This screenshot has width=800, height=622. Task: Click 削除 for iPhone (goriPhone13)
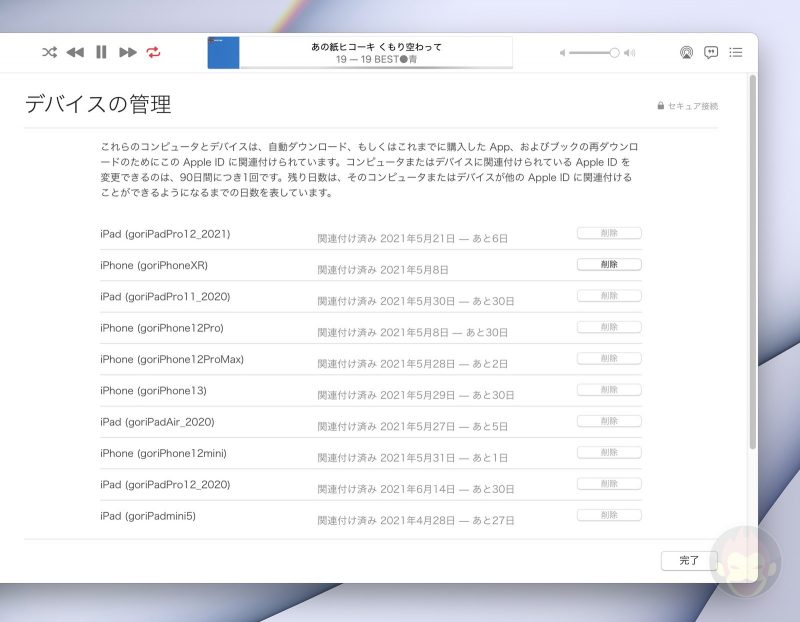(x=609, y=390)
